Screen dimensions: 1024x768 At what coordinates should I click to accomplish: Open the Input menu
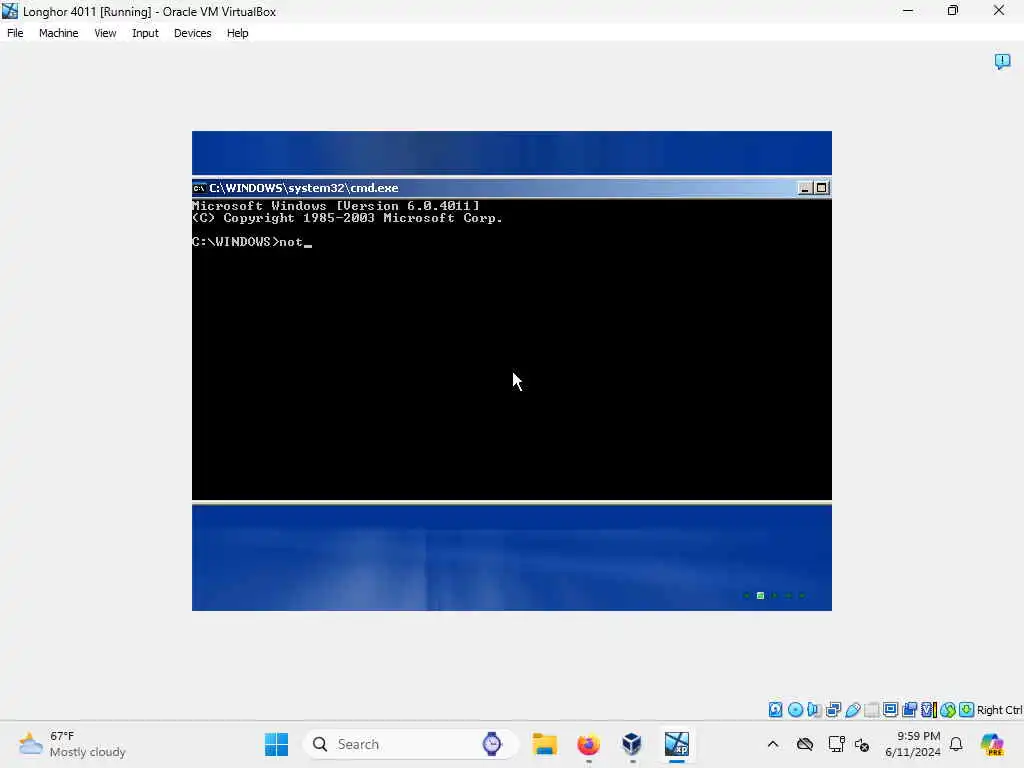145,33
